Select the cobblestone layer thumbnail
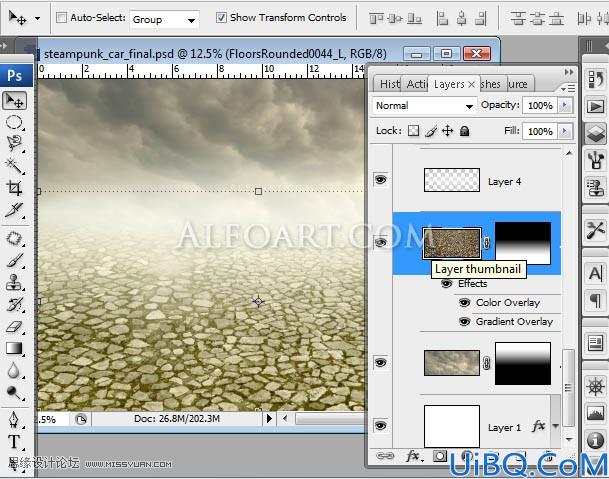 click(x=452, y=243)
